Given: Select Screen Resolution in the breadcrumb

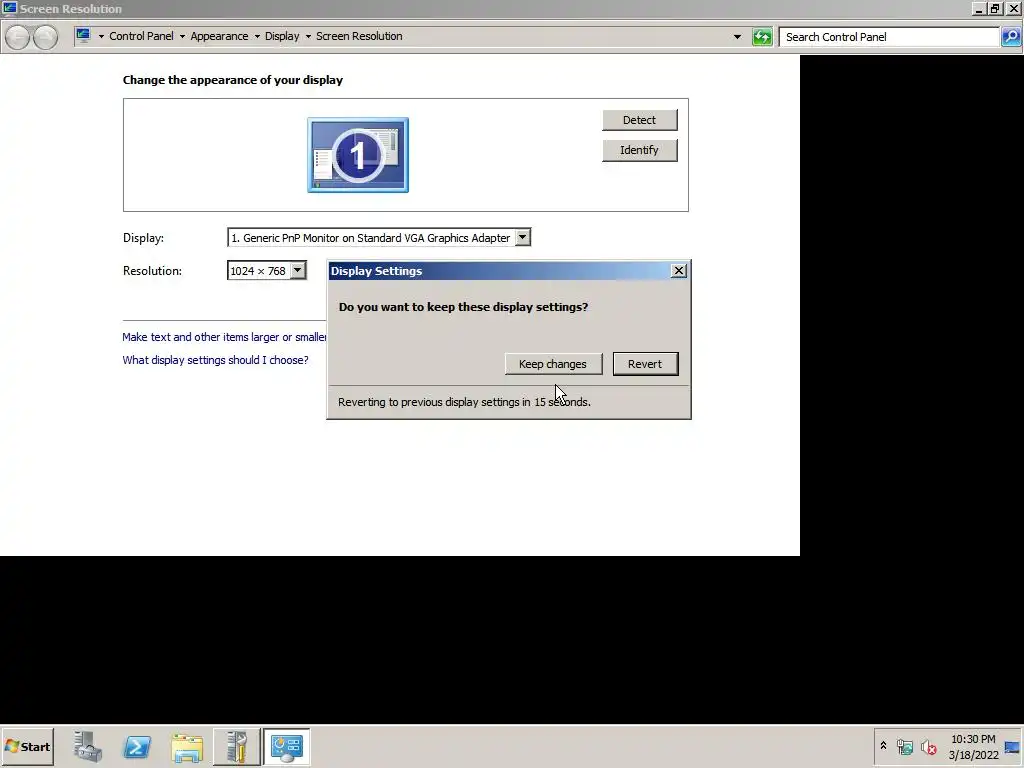Looking at the screenshot, I should click(359, 36).
